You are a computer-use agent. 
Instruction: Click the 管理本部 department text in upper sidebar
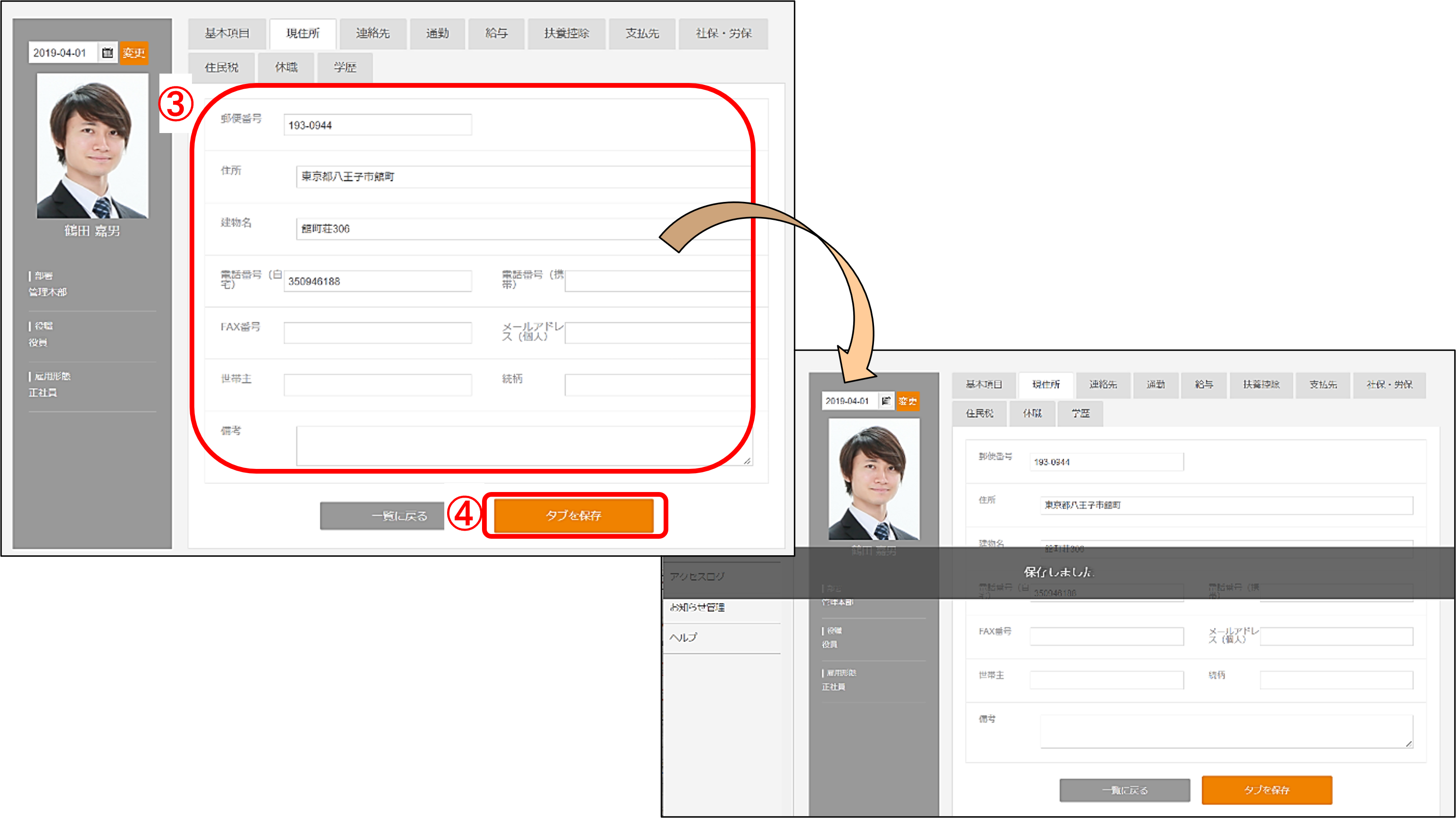click(x=48, y=292)
